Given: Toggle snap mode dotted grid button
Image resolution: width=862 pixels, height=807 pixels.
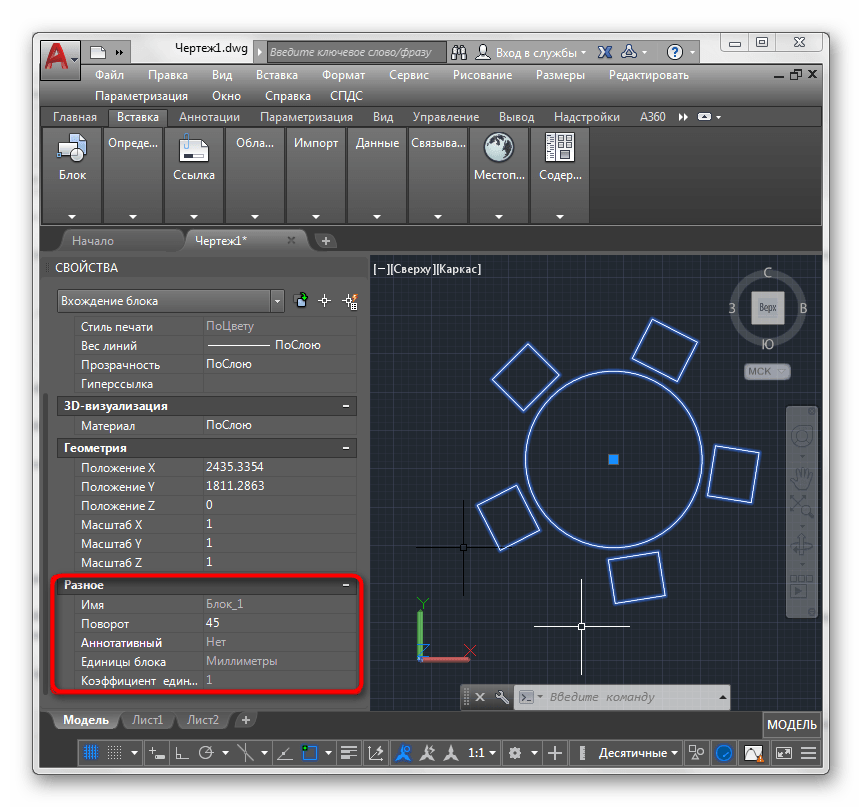Looking at the screenshot, I should [114, 753].
